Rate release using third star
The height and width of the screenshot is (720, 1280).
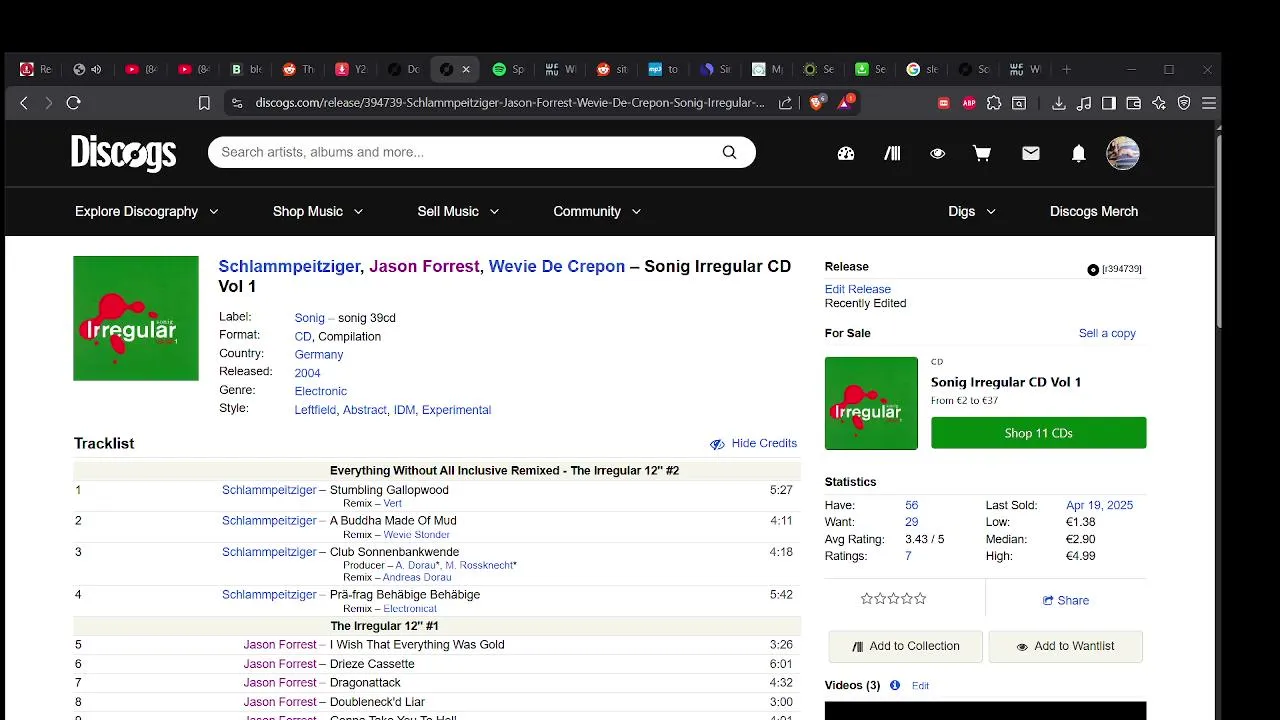(x=894, y=599)
